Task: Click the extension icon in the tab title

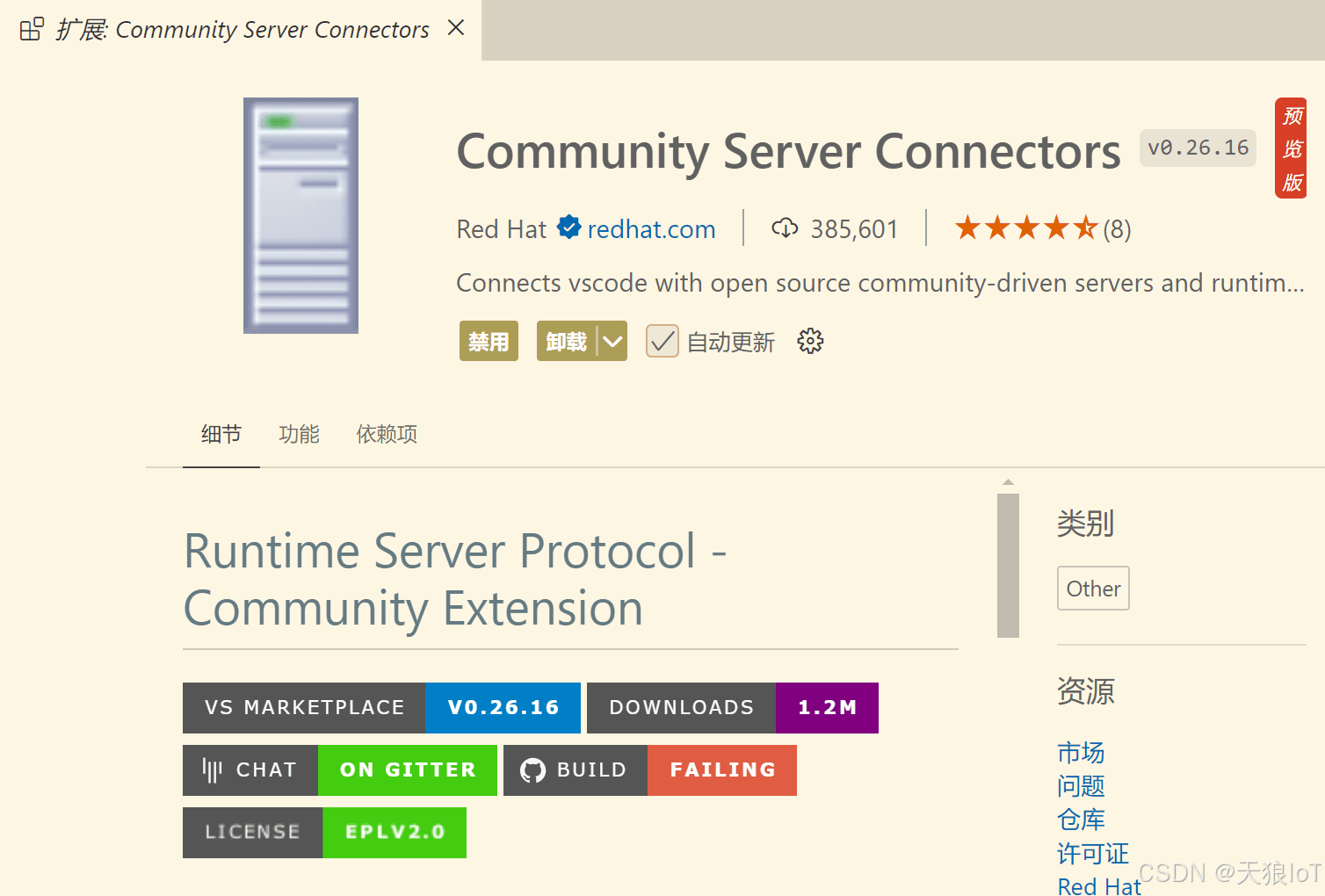Action: coord(32,29)
